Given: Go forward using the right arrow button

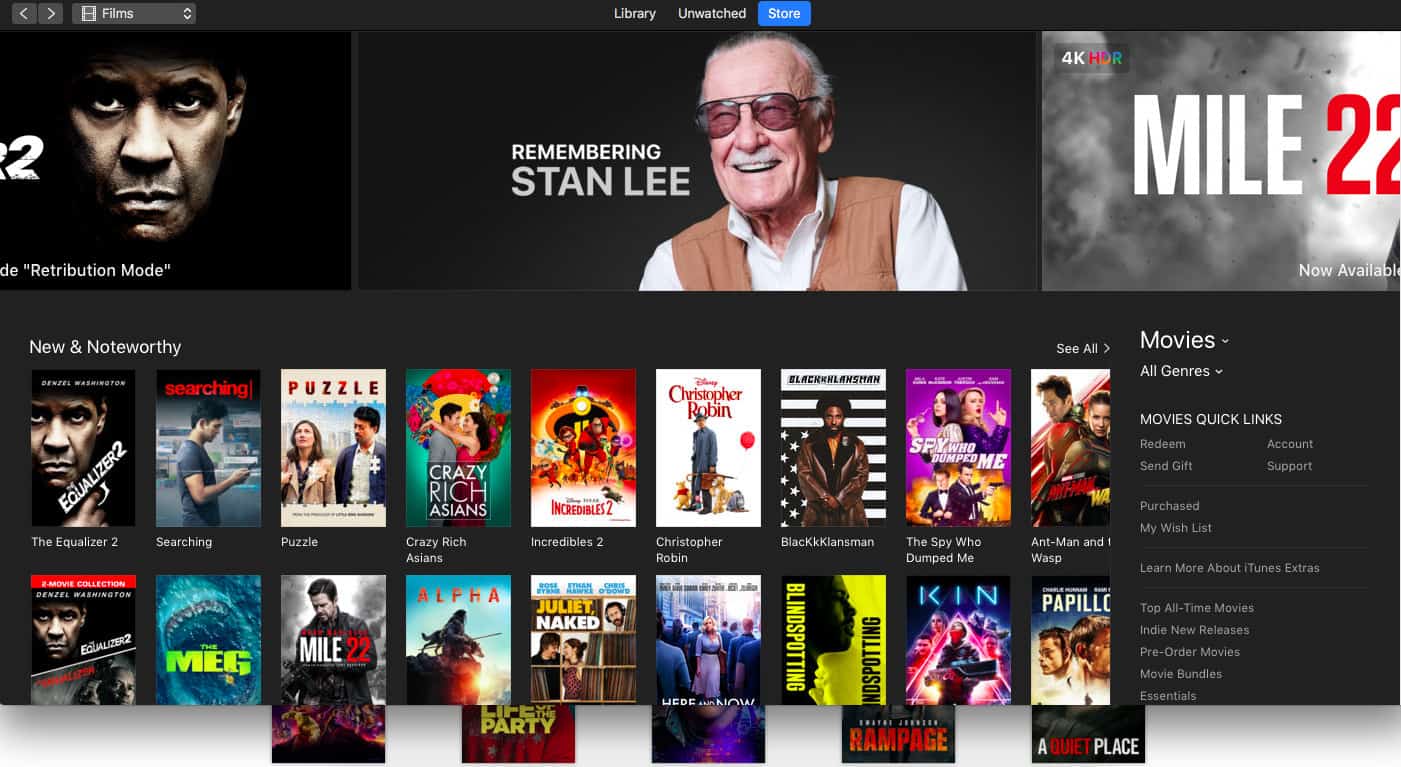Looking at the screenshot, I should coord(51,14).
